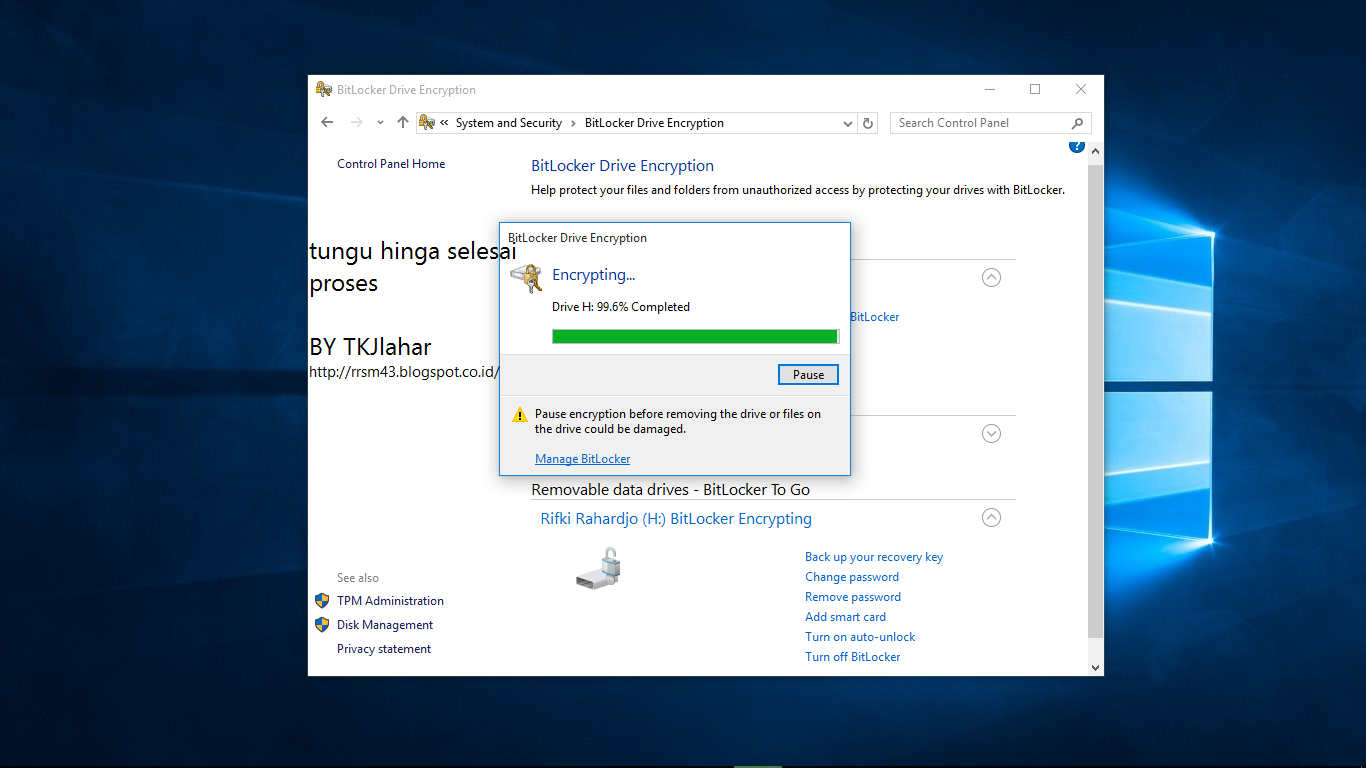
Task: Collapse the Rifki Rahardjo (H:) drive chevron
Action: [991, 518]
